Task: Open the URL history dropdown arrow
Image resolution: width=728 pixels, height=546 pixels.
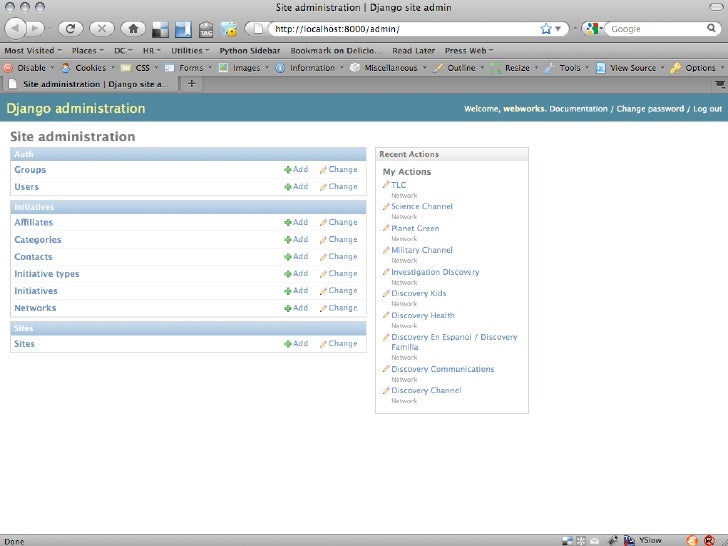Action: tap(558, 29)
